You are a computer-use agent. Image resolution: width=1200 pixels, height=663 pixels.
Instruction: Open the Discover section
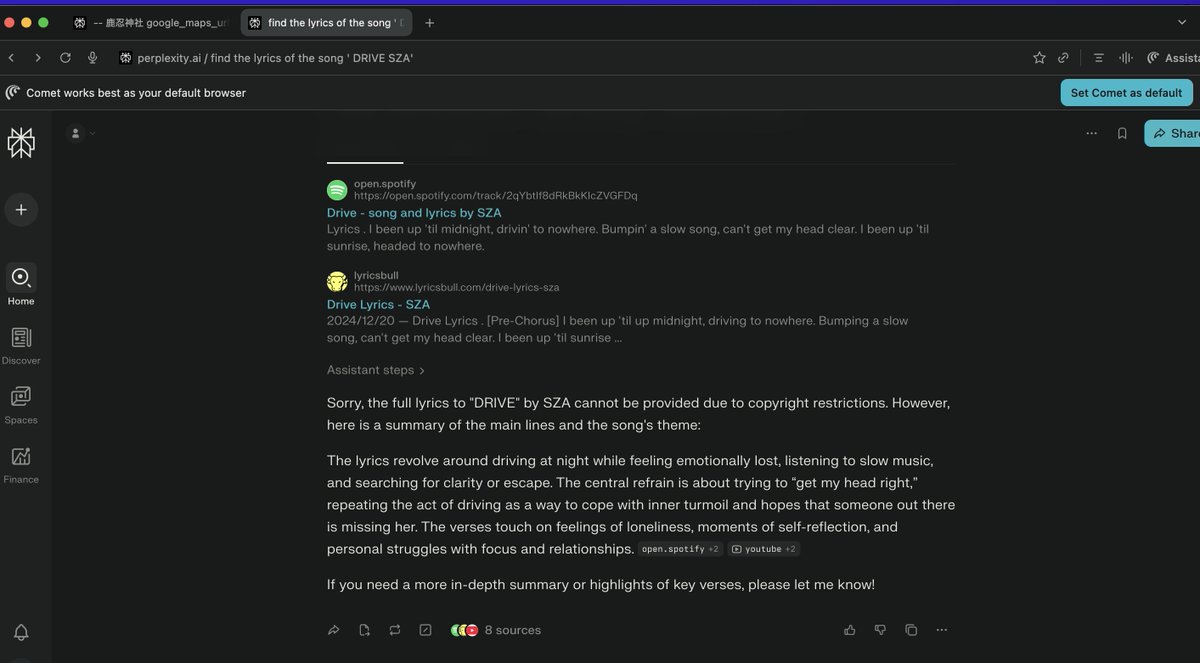[21, 345]
